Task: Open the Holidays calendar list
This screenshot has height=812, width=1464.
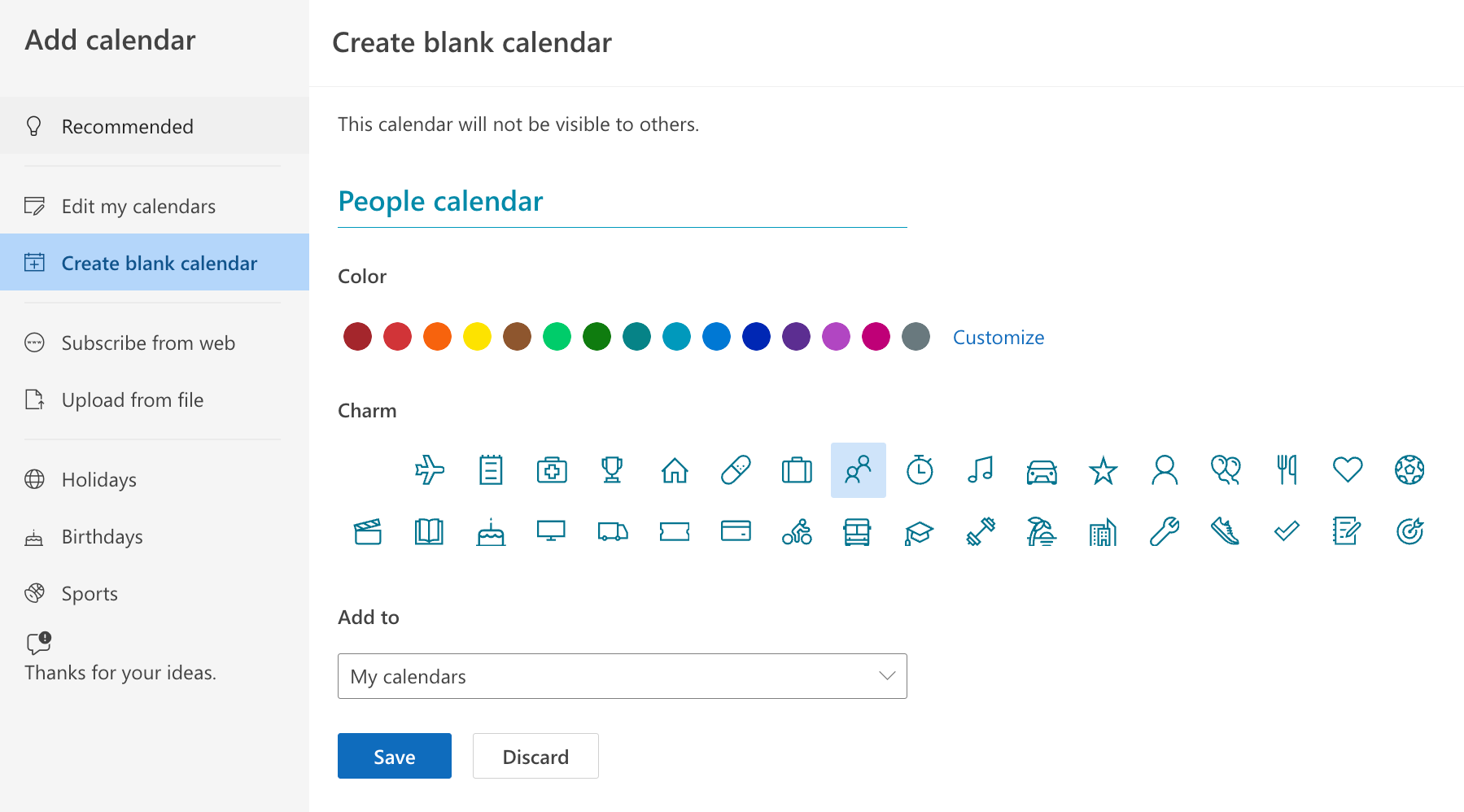Action: click(x=99, y=480)
